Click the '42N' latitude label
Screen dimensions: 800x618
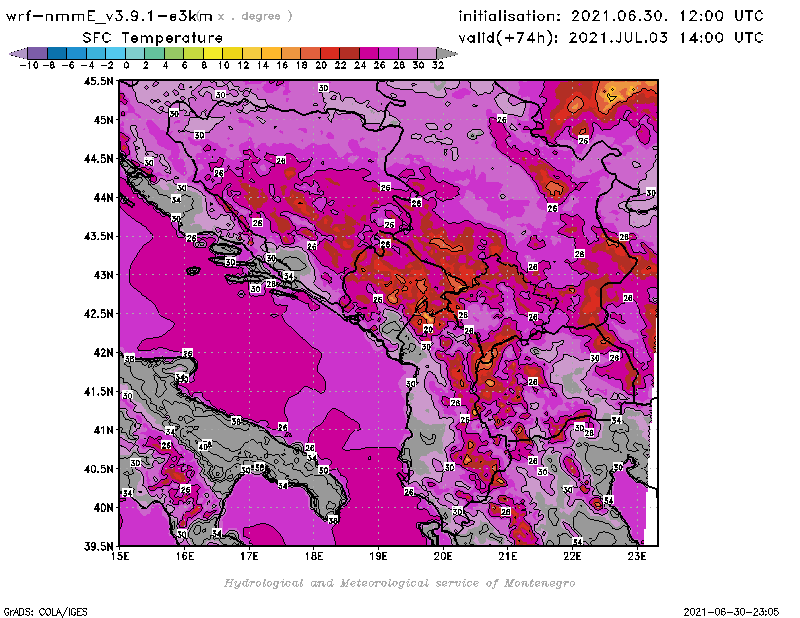pyautogui.click(x=104, y=353)
